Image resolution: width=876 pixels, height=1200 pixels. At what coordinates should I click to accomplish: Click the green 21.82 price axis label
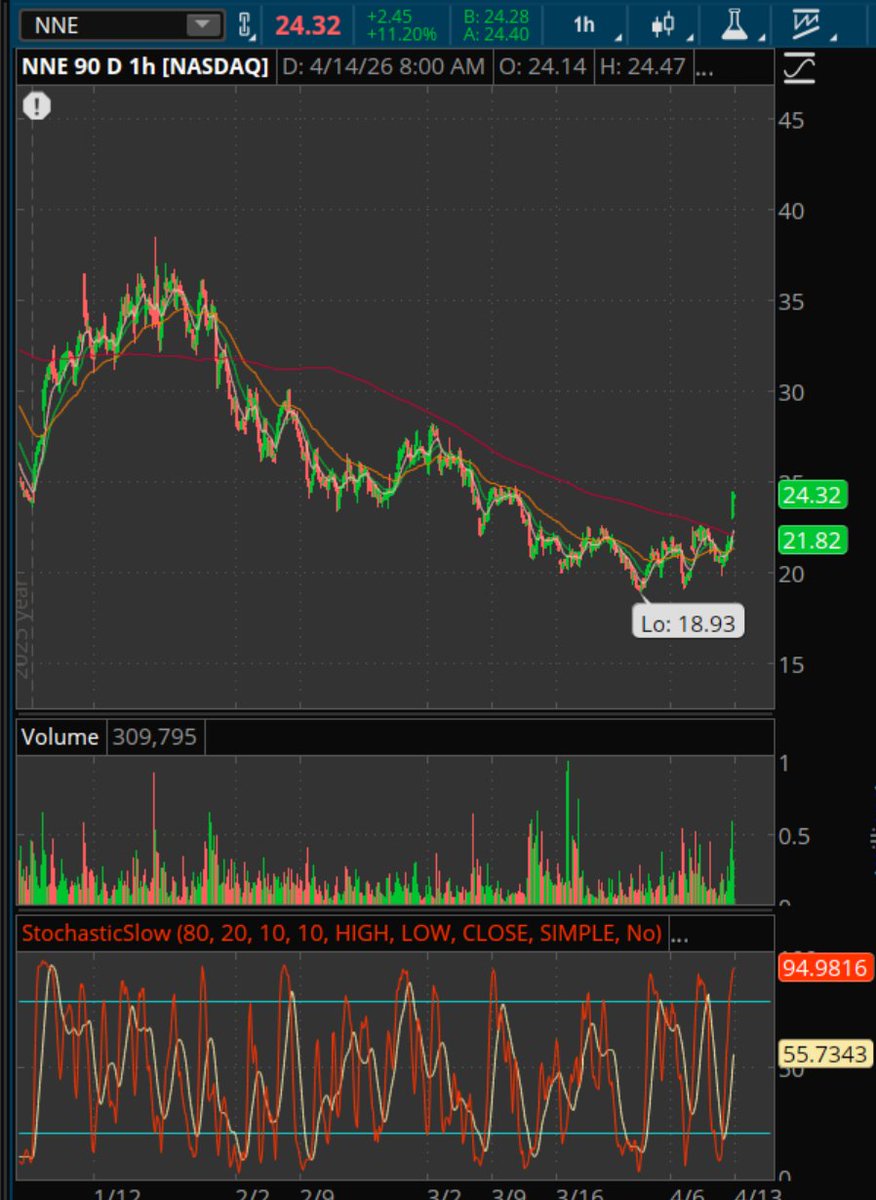point(812,540)
